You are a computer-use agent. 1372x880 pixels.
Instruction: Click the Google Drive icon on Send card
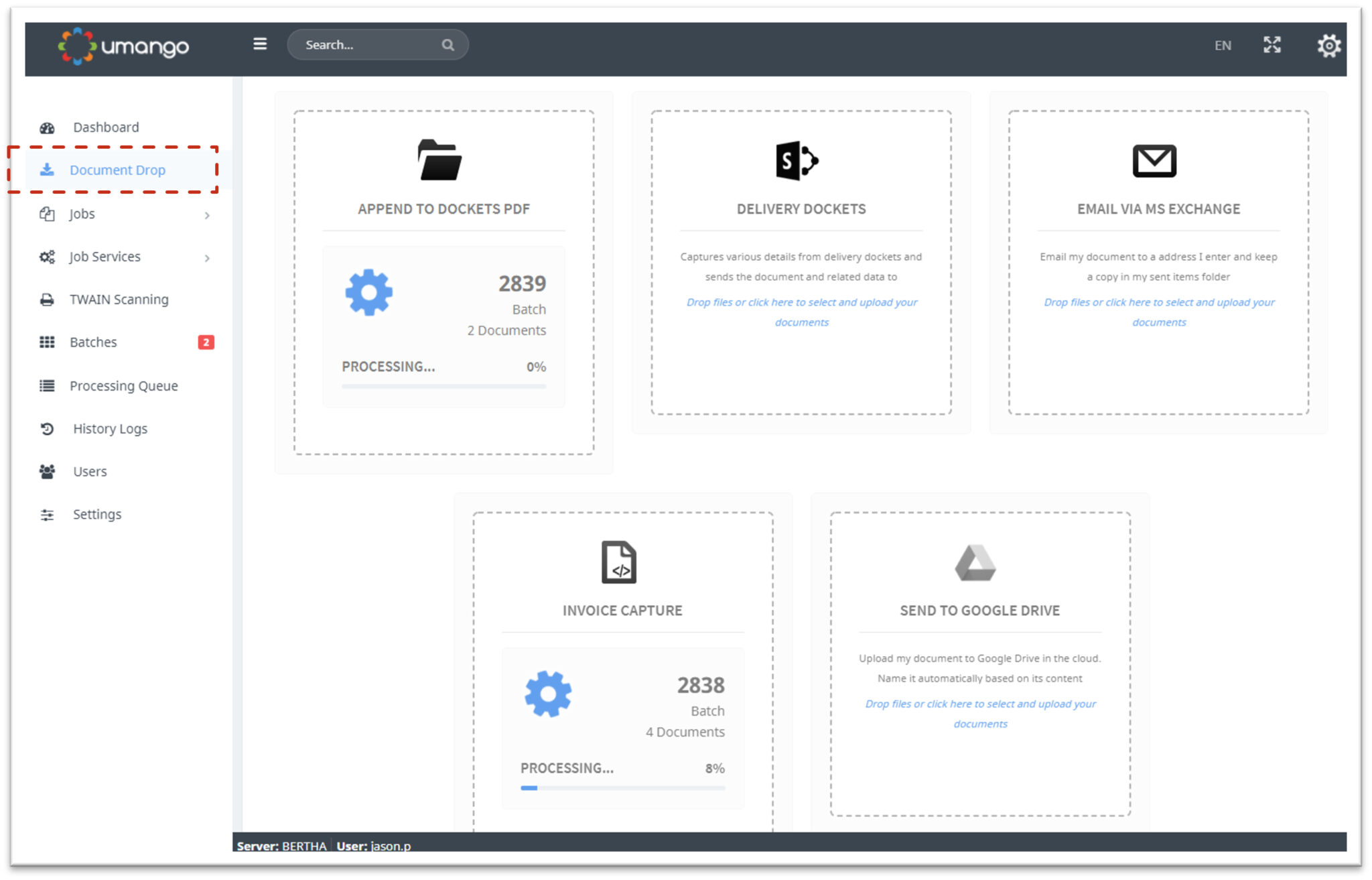977,563
